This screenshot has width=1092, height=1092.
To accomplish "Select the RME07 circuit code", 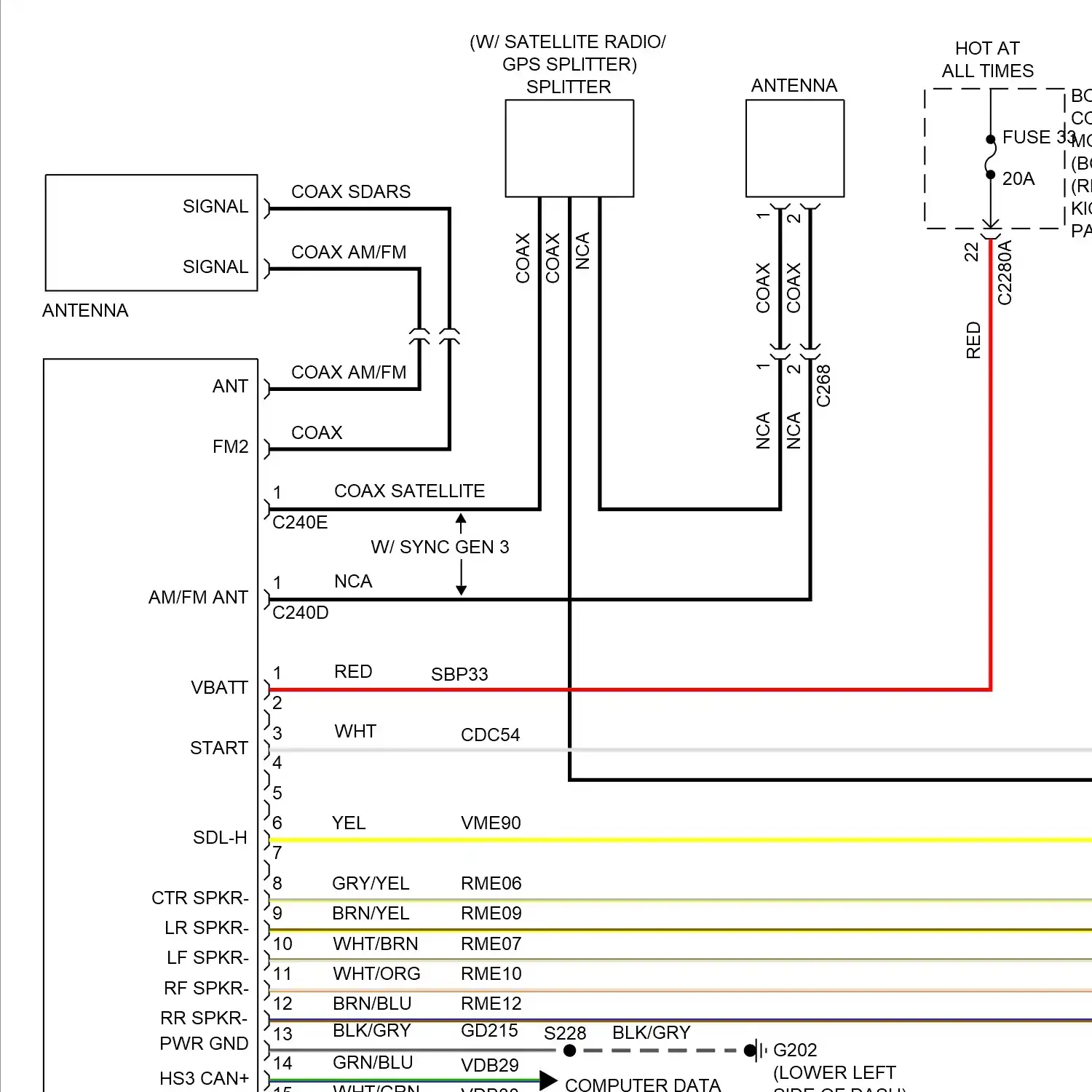I will (491, 943).
